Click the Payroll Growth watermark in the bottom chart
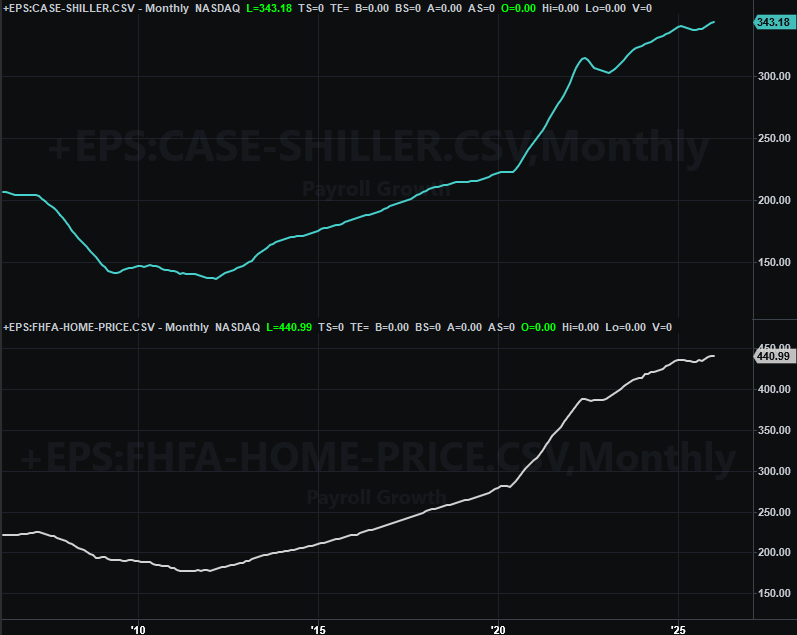 [x=376, y=496]
